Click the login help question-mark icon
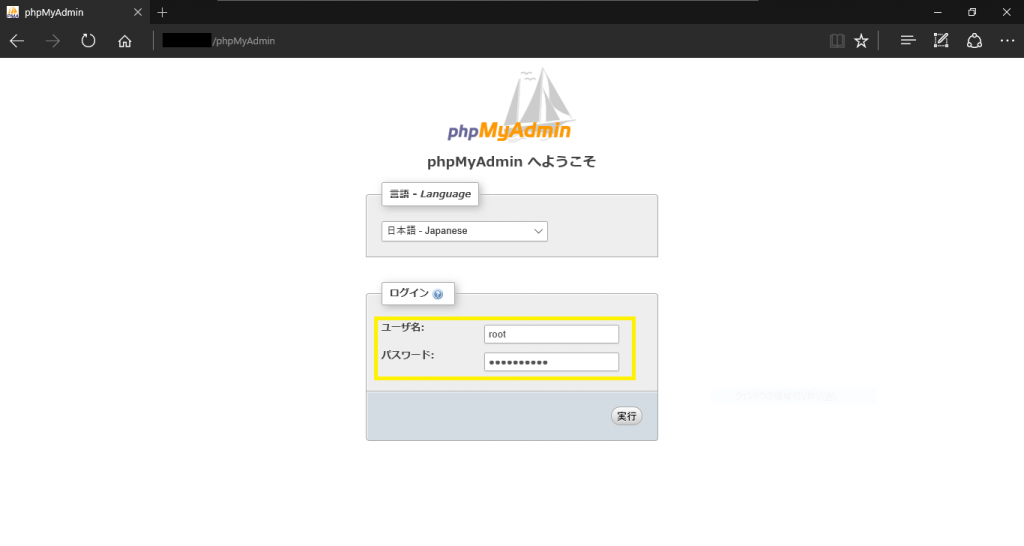1024x546 pixels. [x=438, y=294]
